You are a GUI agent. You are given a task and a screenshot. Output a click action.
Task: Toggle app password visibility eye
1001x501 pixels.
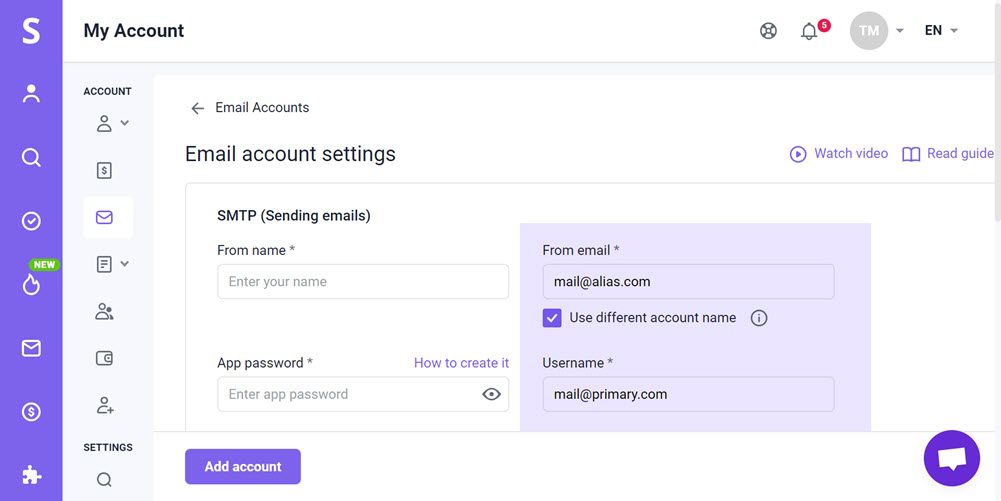pos(491,394)
